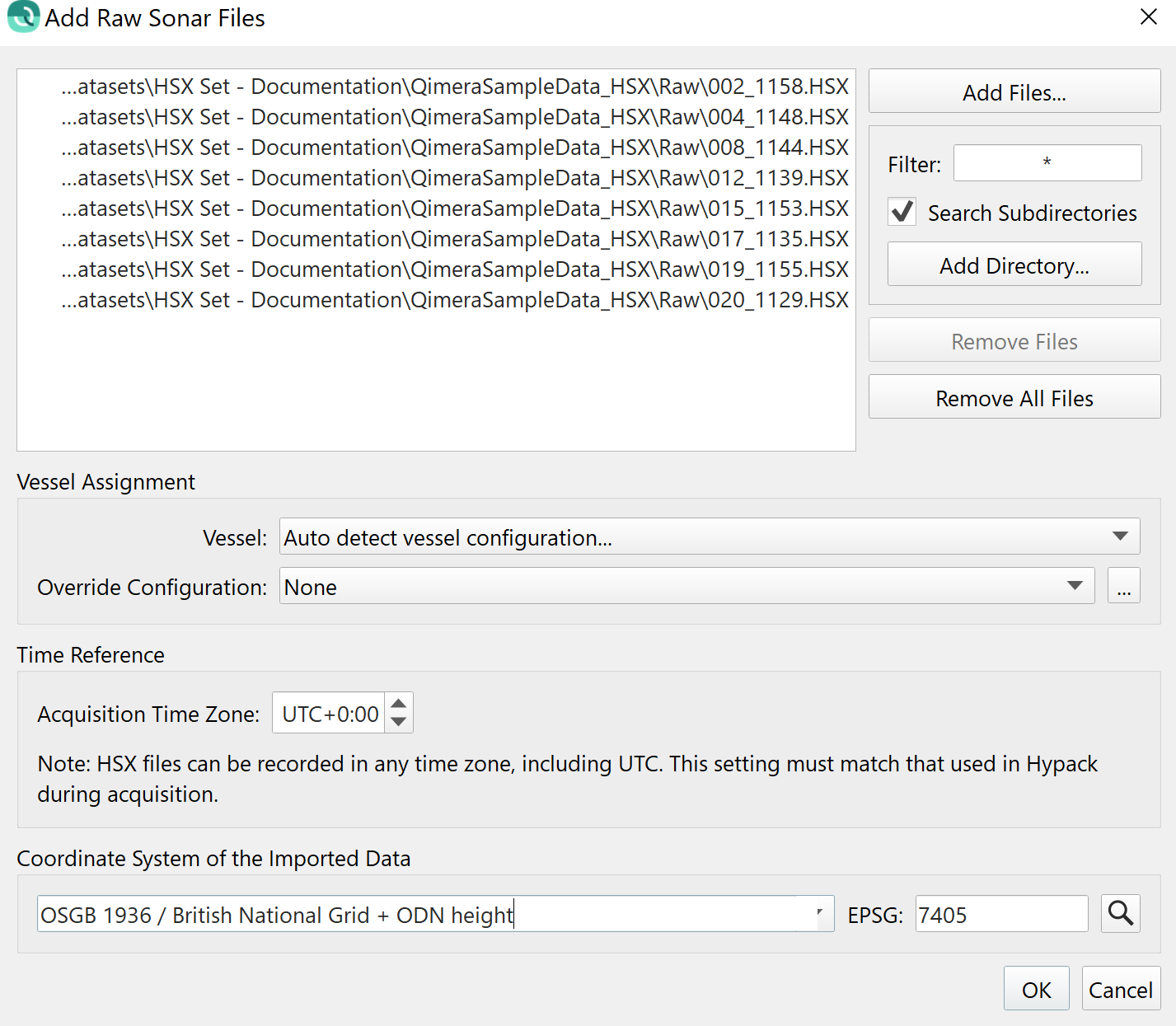Open the Vessel dropdown list
Viewport: 1176px width, 1026px height.
[x=1119, y=536]
